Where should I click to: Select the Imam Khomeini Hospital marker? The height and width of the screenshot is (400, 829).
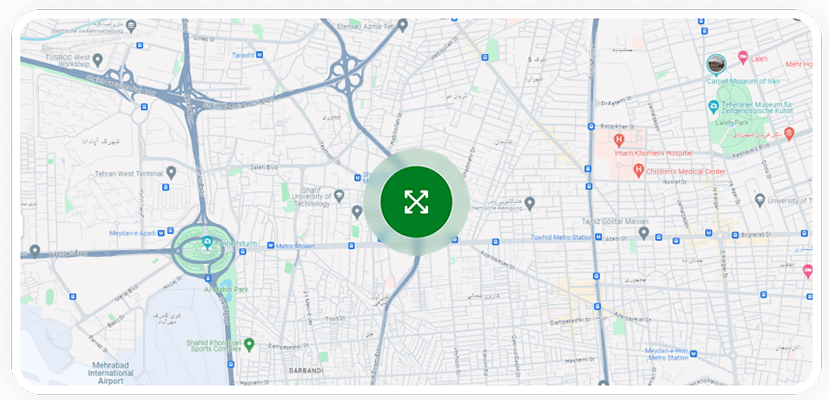pos(619,141)
